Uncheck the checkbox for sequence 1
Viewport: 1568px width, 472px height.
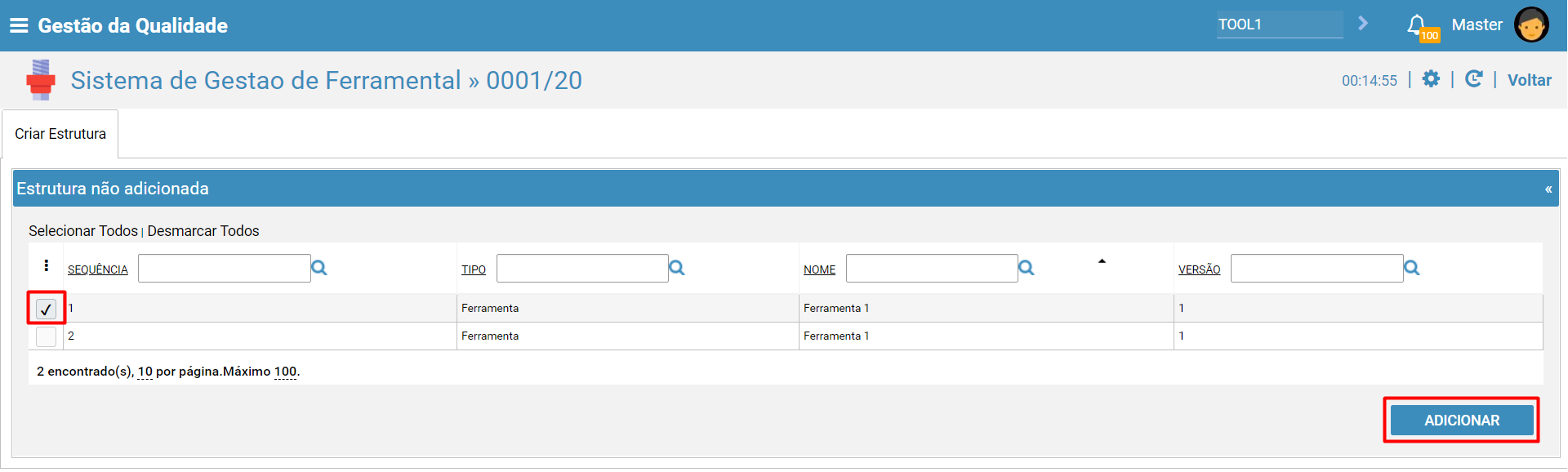coord(46,309)
